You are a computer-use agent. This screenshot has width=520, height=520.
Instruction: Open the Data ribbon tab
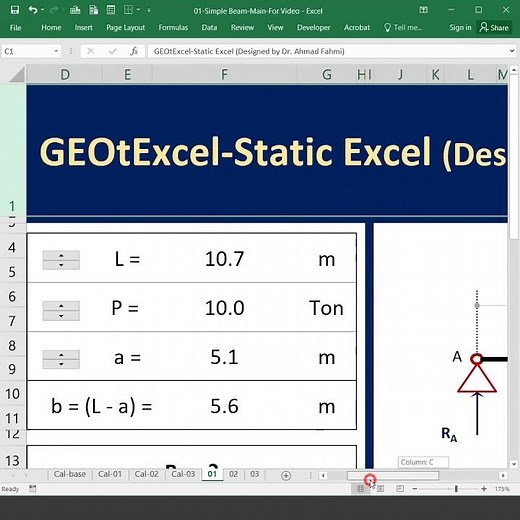209,28
